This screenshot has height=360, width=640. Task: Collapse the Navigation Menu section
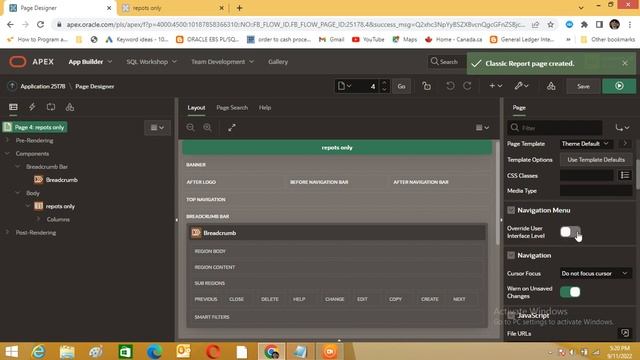coord(511,210)
